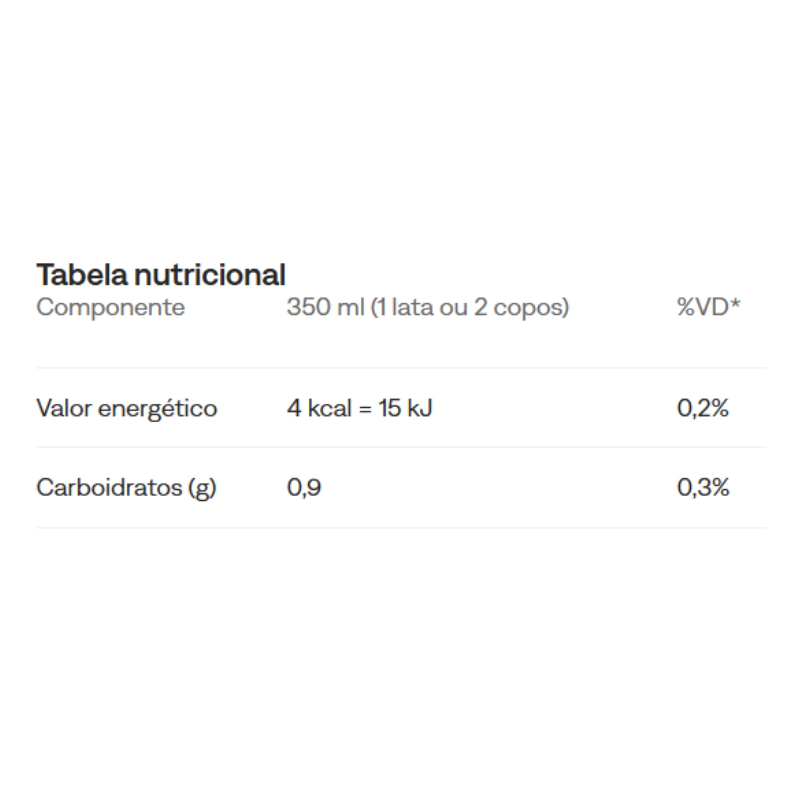Viewport: 810px width, 810px height.
Task: Click the 4 kcal energy text
Action: 319,408
